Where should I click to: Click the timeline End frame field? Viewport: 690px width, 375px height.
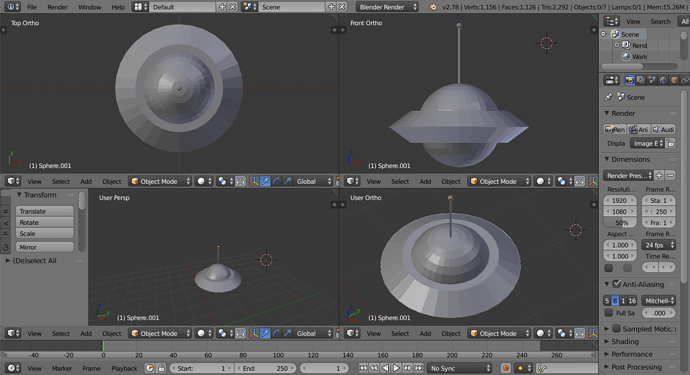point(264,368)
